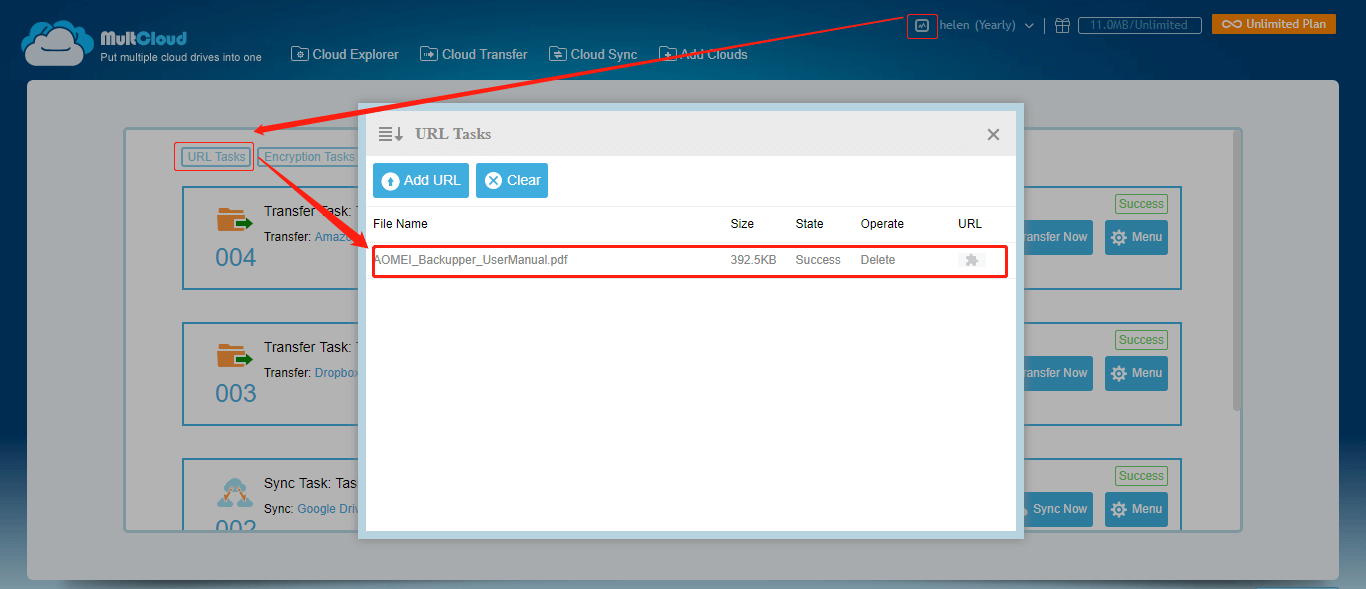This screenshot has width=1366, height=589.
Task: Click the MultCloud cloud logo
Action: coord(57,43)
